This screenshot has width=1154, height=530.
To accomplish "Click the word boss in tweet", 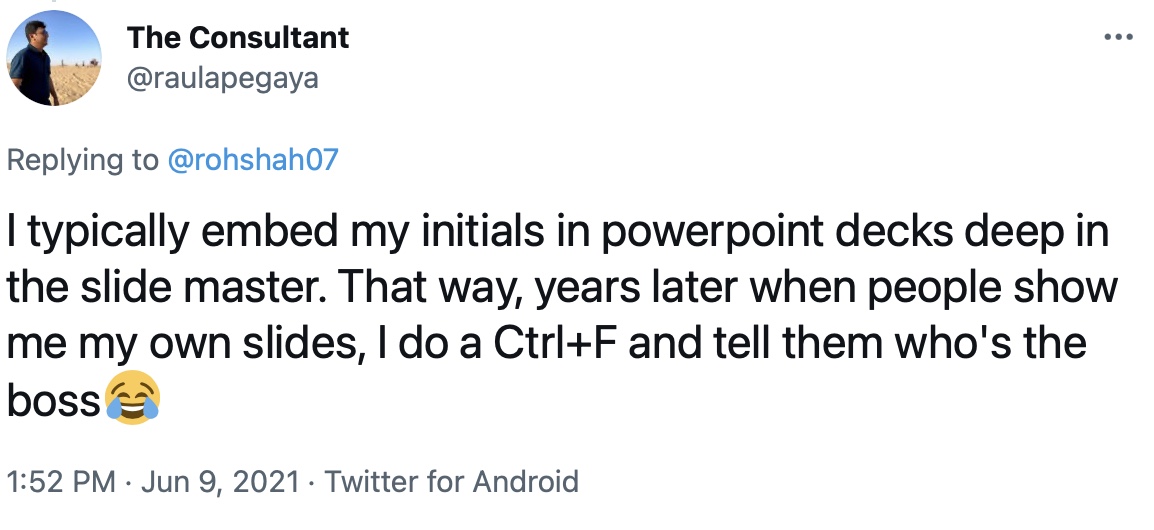I will coord(54,400).
